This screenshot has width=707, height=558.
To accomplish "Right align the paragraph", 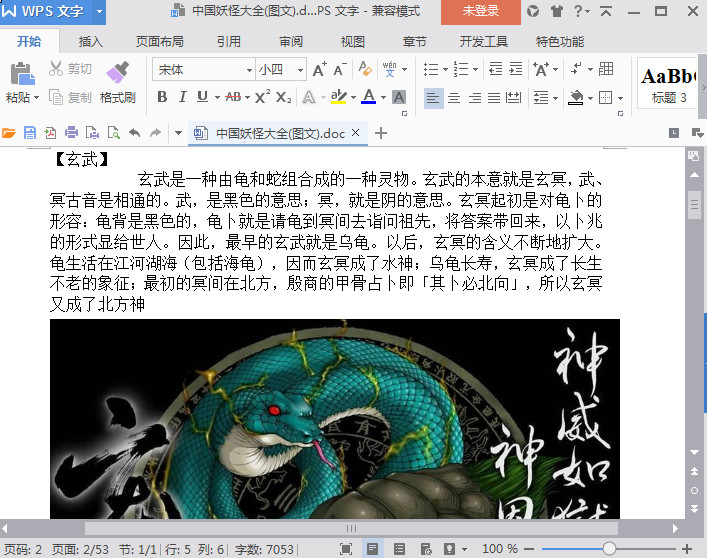I will point(474,97).
